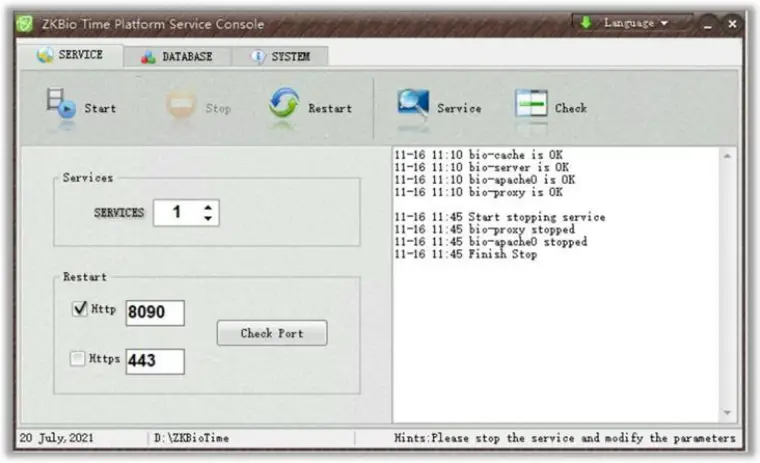Close the Service Console window
This screenshot has width=760, height=463.
[732, 23]
